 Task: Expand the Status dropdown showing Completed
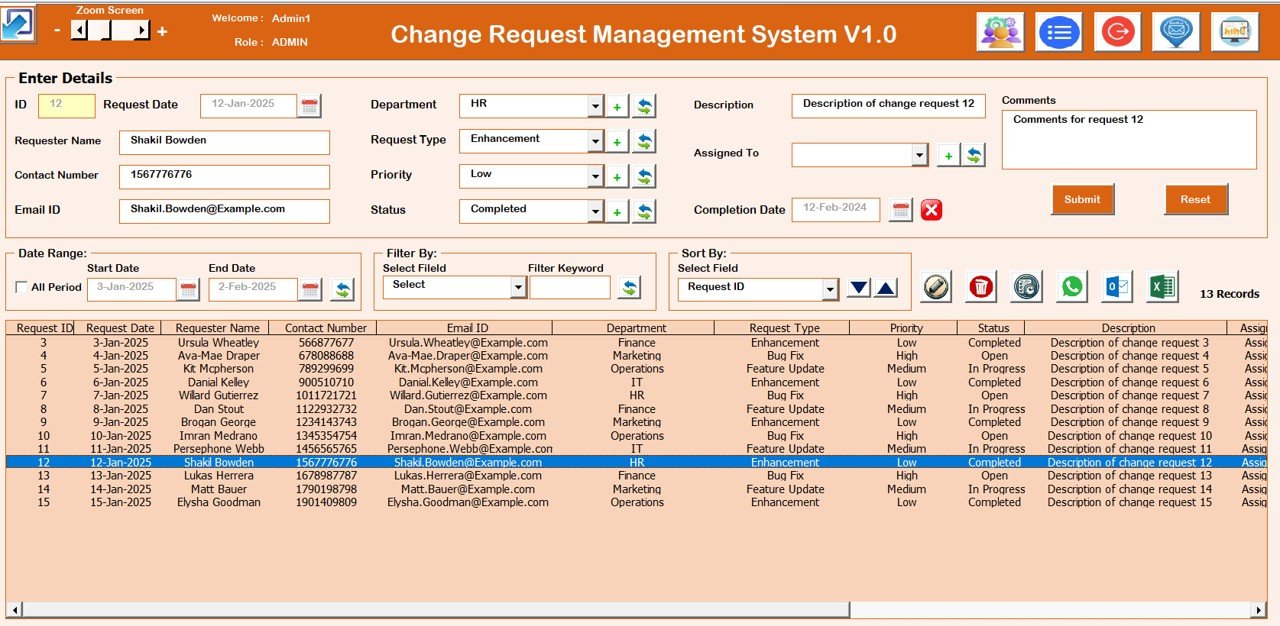coord(595,212)
